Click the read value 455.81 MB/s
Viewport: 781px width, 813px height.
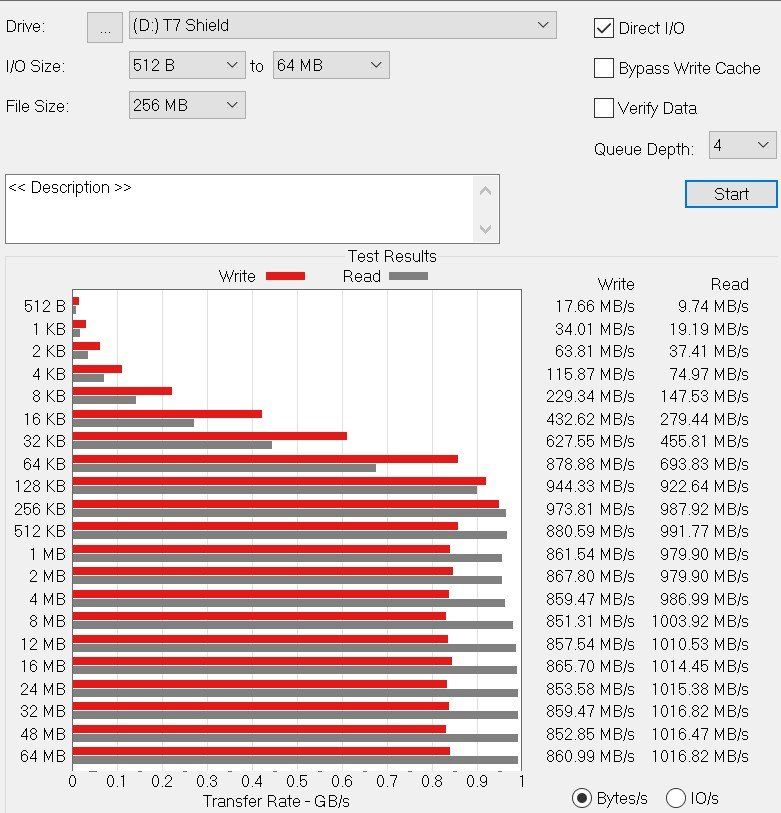(704, 441)
